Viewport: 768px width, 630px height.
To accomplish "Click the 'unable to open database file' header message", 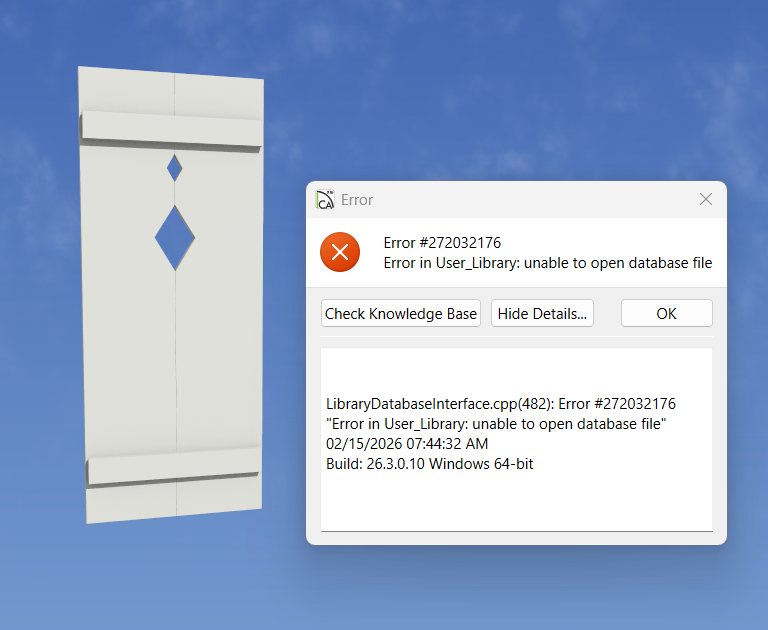I will tap(548, 263).
